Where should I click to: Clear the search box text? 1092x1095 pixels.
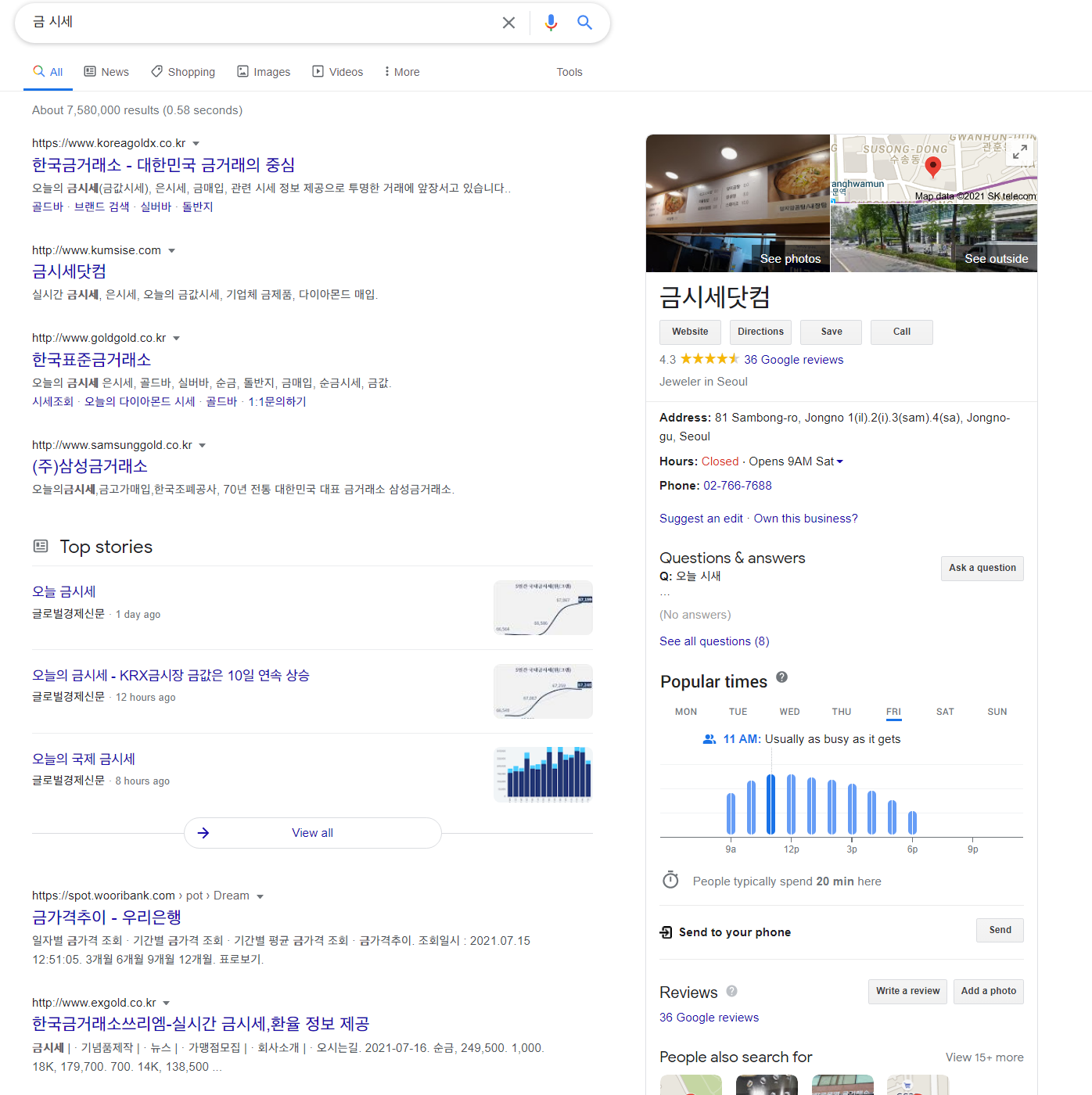click(508, 23)
